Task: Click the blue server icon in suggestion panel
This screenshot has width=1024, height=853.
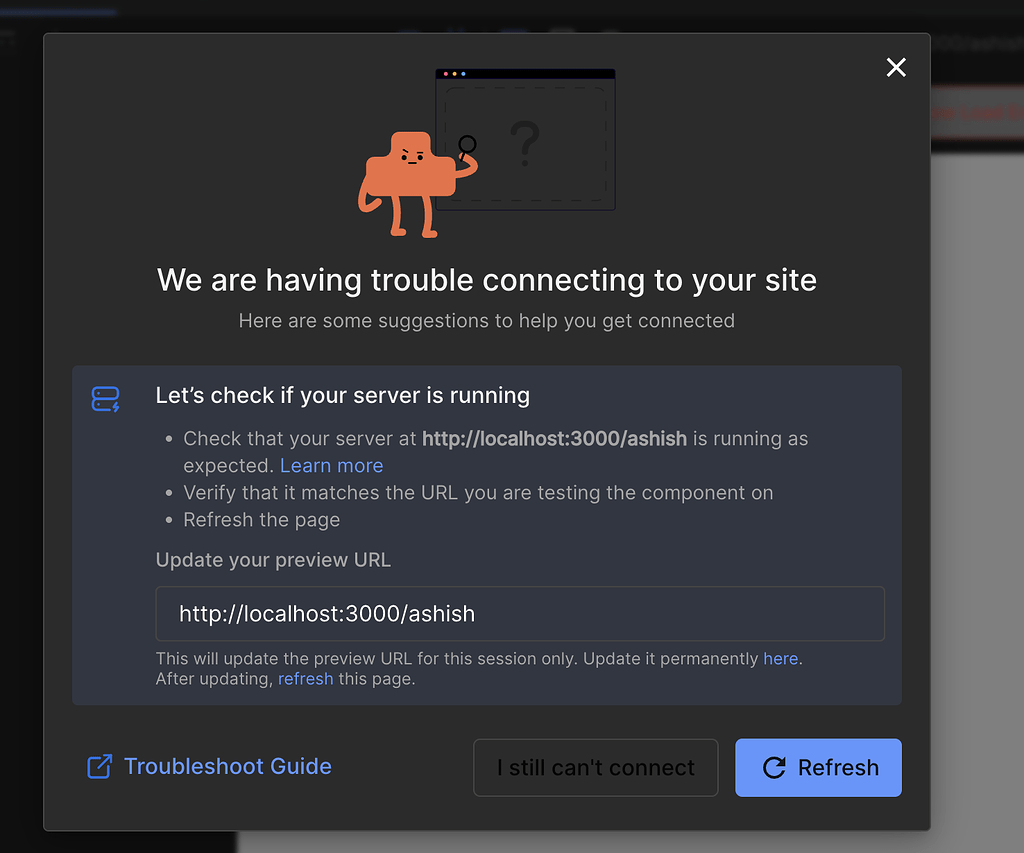Action: point(105,397)
